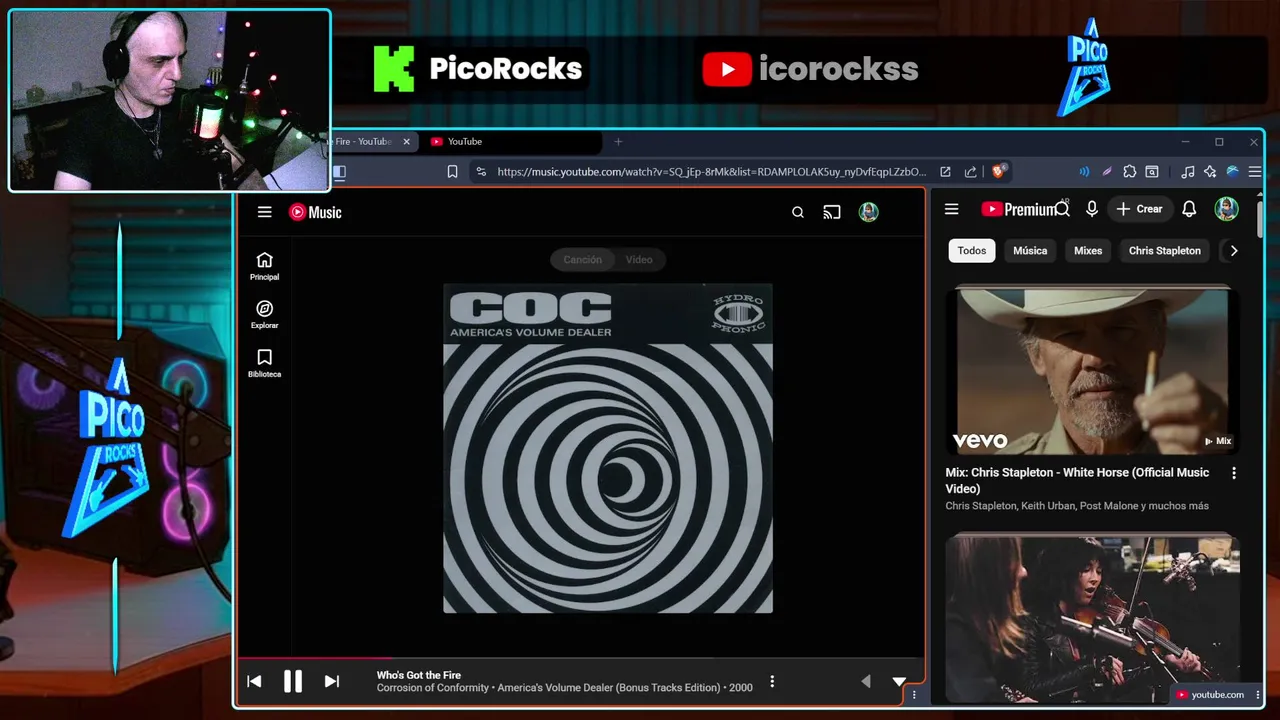Toggle the browser sidebar panel
Screen dimensions: 1280x720
[339, 172]
